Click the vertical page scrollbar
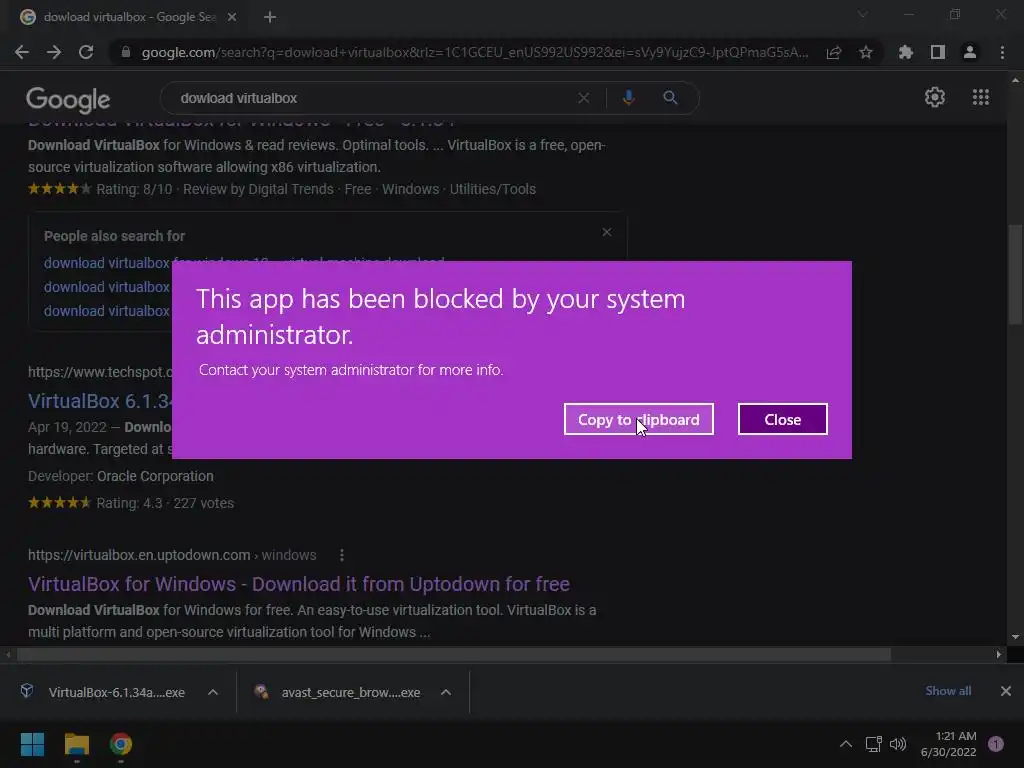Image resolution: width=1024 pixels, height=768 pixels. coord(1015,274)
